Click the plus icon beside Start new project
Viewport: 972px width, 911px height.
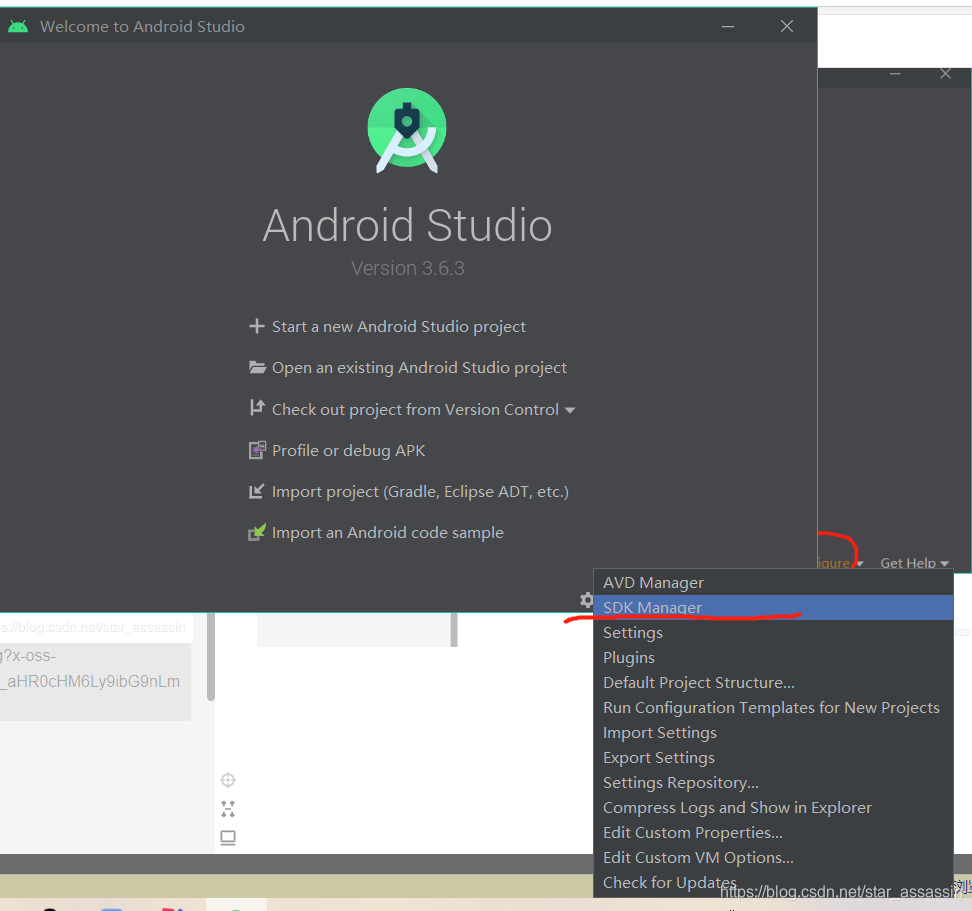pyautogui.click(x=257, y=326)
